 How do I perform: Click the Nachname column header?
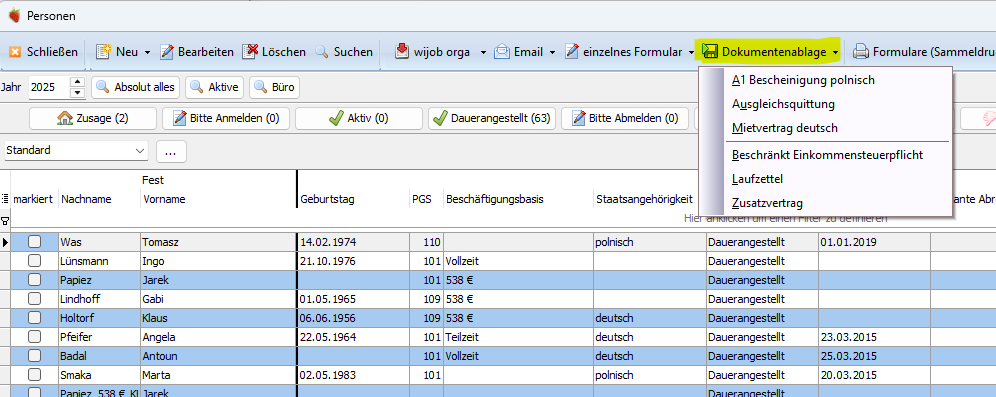[x=99, y=199]
